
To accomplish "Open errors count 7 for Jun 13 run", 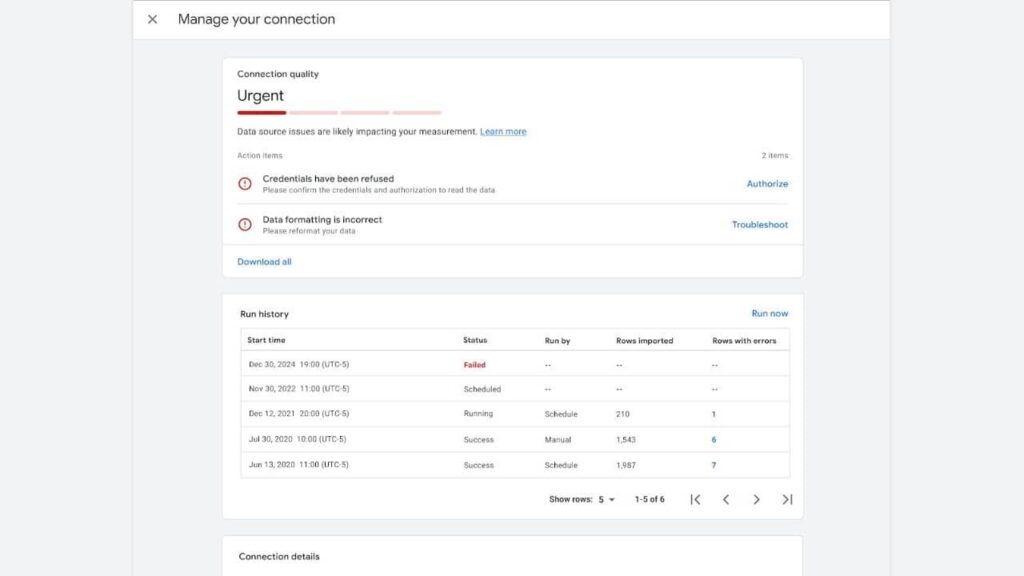I will coord(714,465).
